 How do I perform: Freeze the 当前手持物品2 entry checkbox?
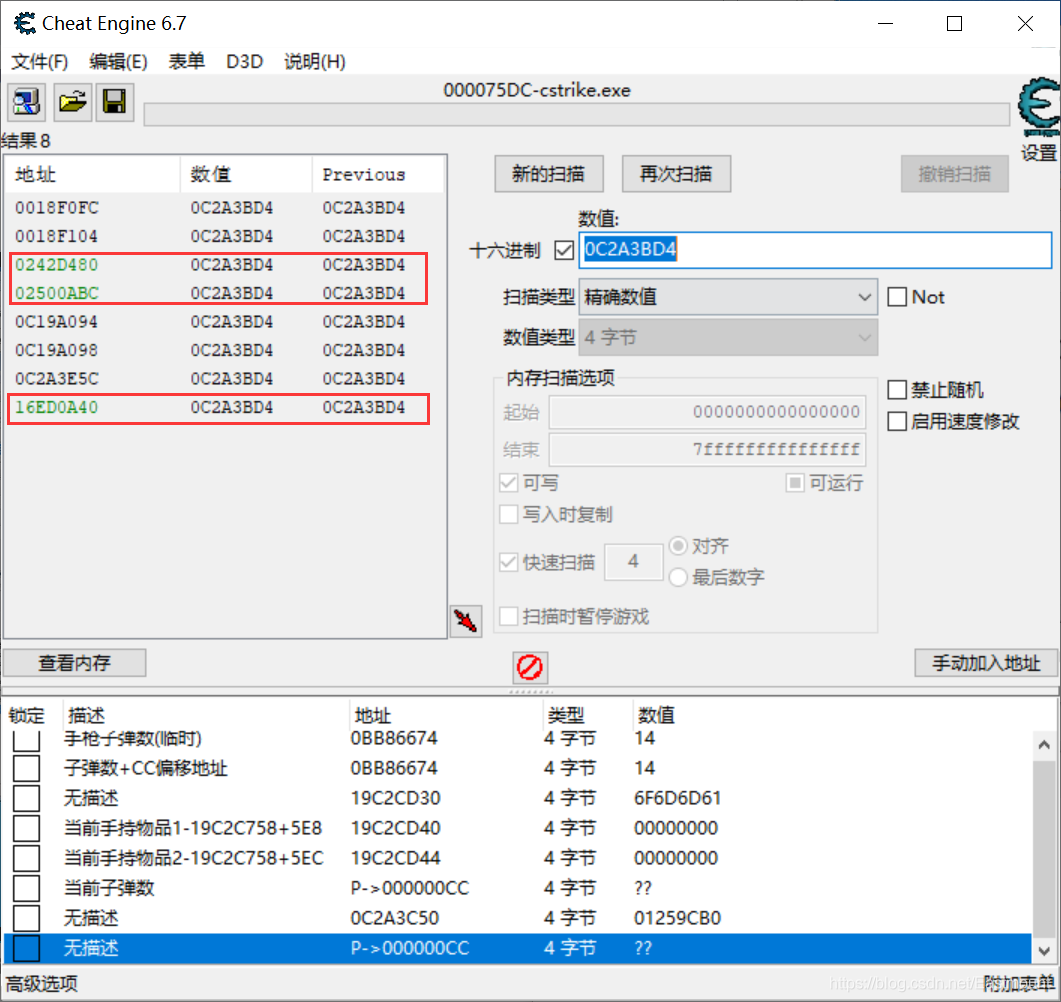[26, 858]
